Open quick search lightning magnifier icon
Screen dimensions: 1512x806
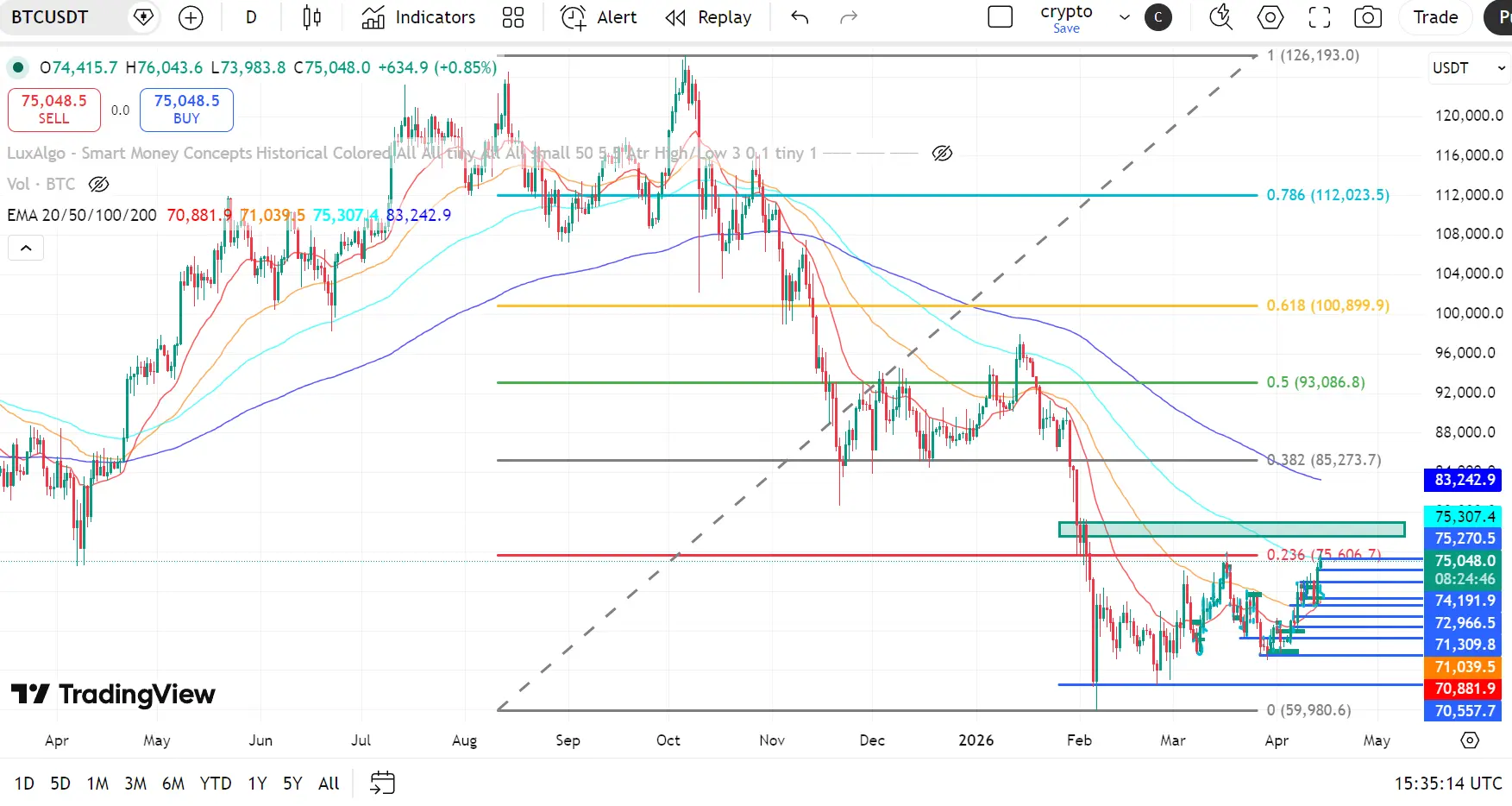pyautogui.click(x=1220, y=17)
